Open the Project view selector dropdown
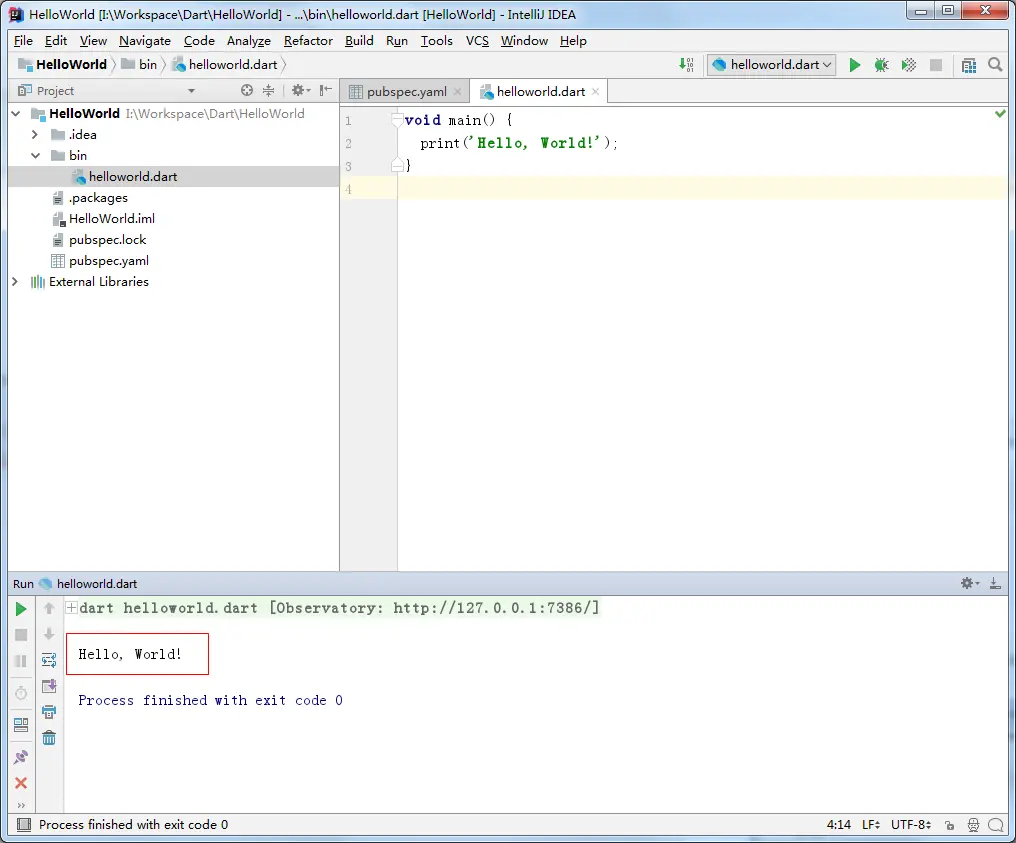The image size is (1016, 843). pyautogui.click(x=191, y=91)
